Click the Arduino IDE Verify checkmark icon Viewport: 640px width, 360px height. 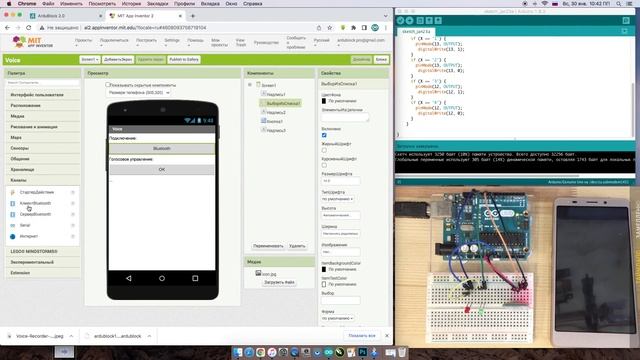click(x=400, y=20)
